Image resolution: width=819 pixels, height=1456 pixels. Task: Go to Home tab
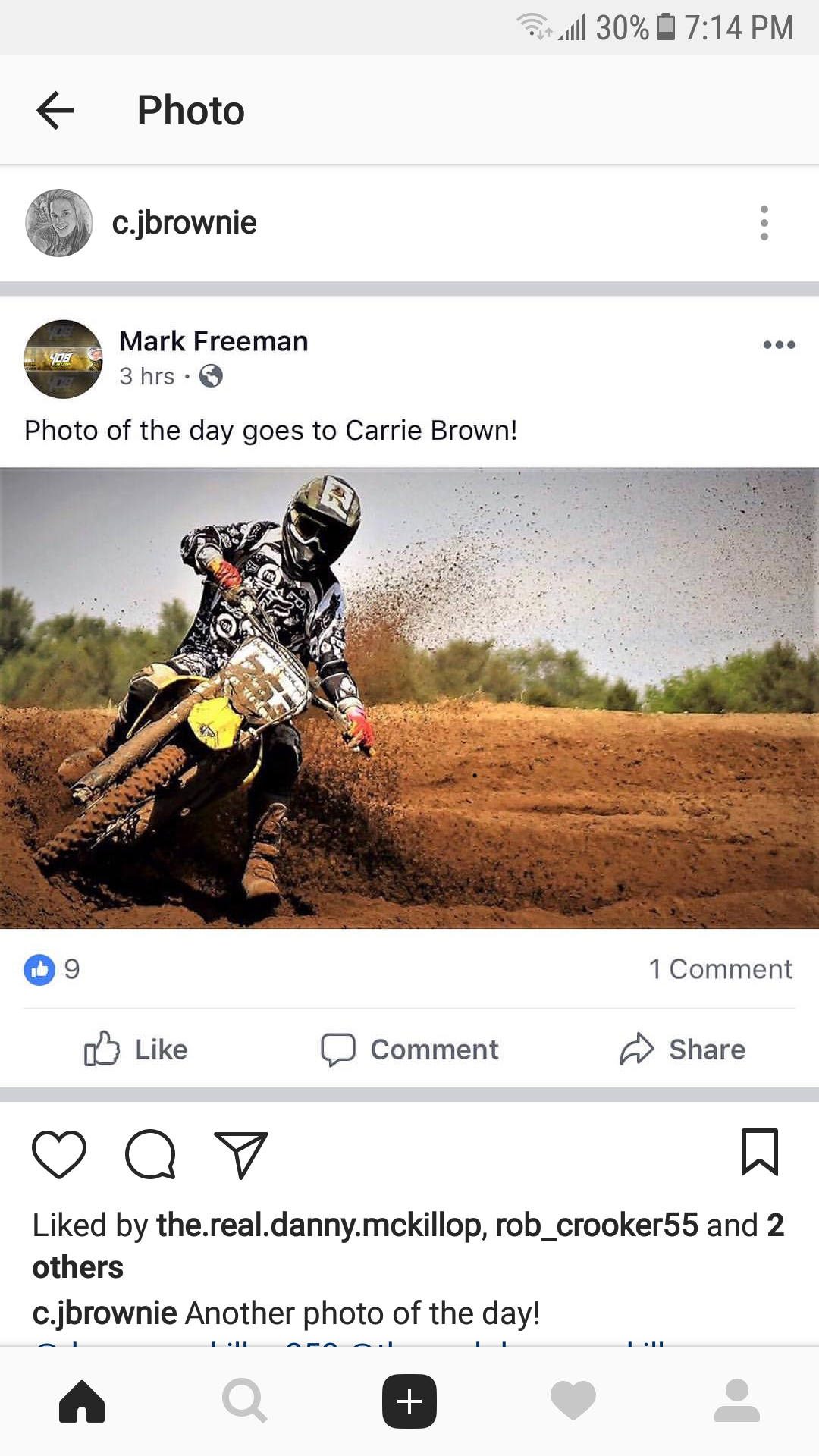click(x=82, y=1401)
